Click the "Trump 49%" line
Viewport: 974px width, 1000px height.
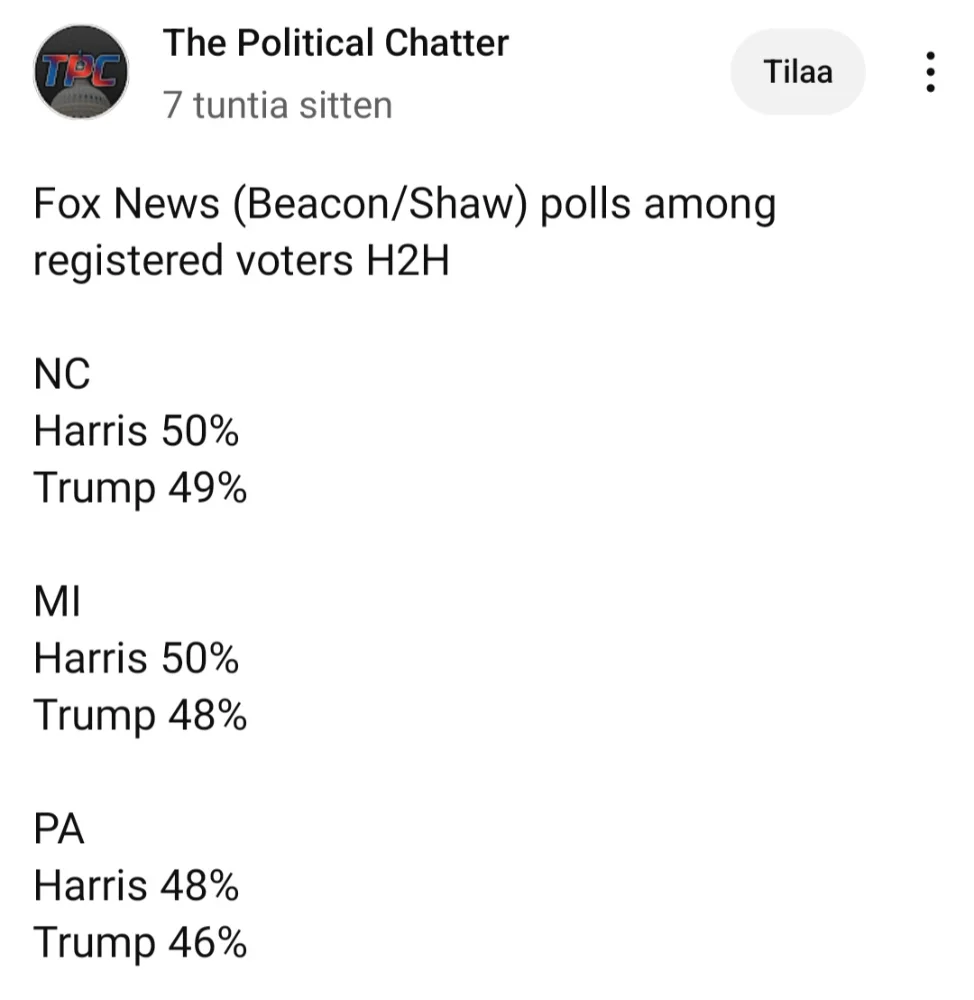(139, 489)
